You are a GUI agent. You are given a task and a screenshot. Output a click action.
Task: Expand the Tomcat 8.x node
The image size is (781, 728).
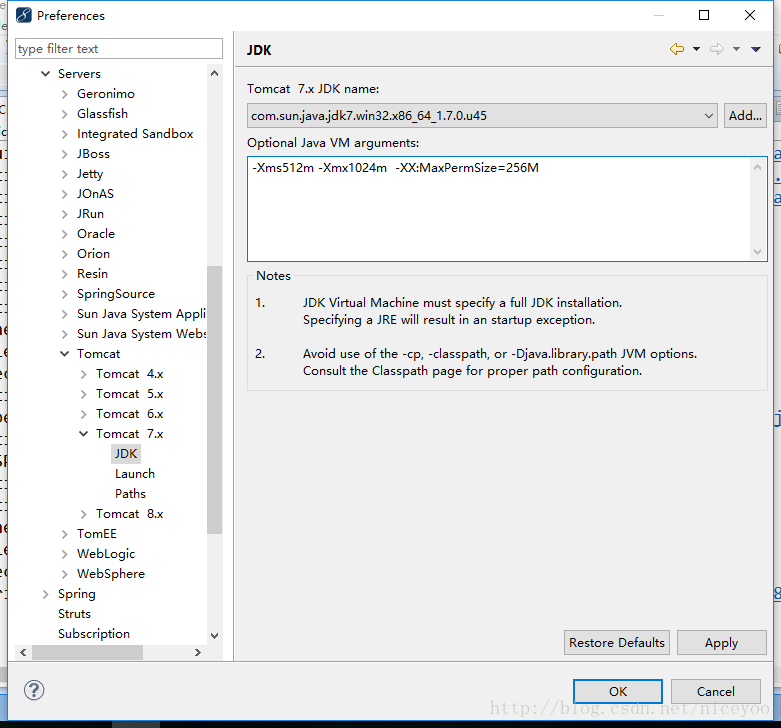pos(83,514)
